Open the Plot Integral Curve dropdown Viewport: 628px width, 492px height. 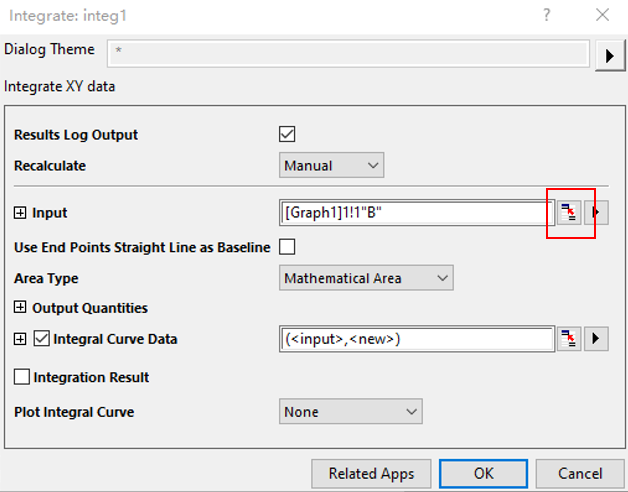pos(350,411)
